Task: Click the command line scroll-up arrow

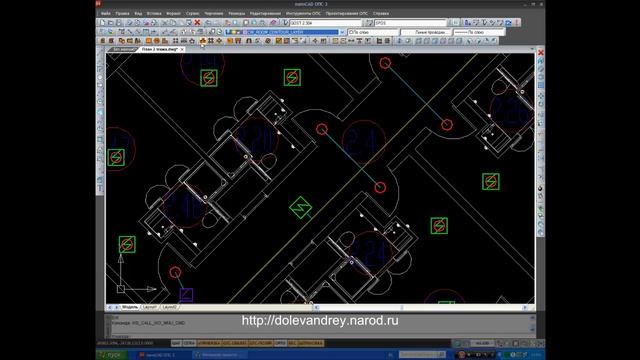Action: 532,318
